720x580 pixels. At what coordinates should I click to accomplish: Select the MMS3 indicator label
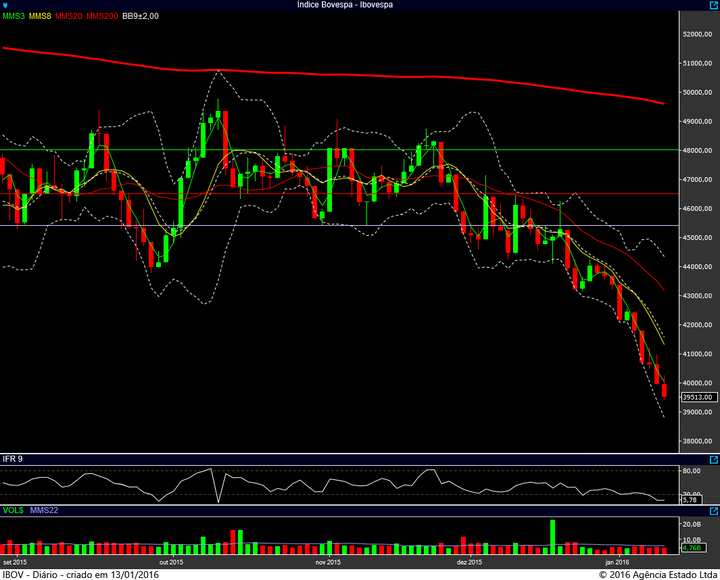tap(14, 16)
